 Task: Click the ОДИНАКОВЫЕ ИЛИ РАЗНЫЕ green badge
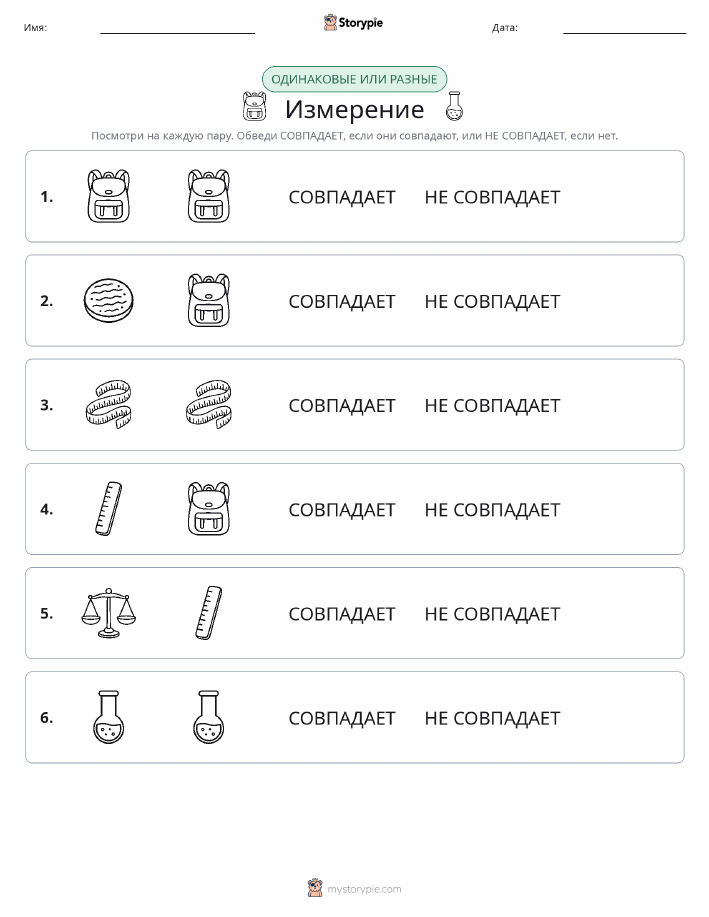pos(354,79)
